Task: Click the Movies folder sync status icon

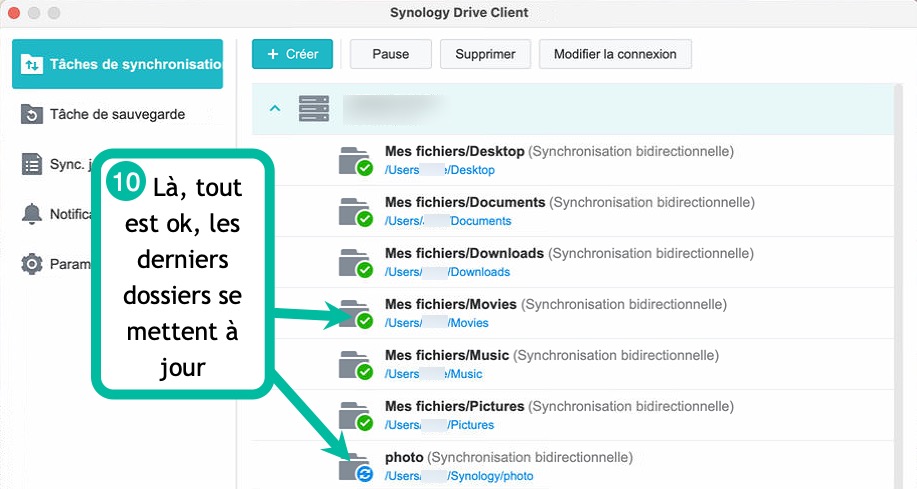Action: click(356, 314)
